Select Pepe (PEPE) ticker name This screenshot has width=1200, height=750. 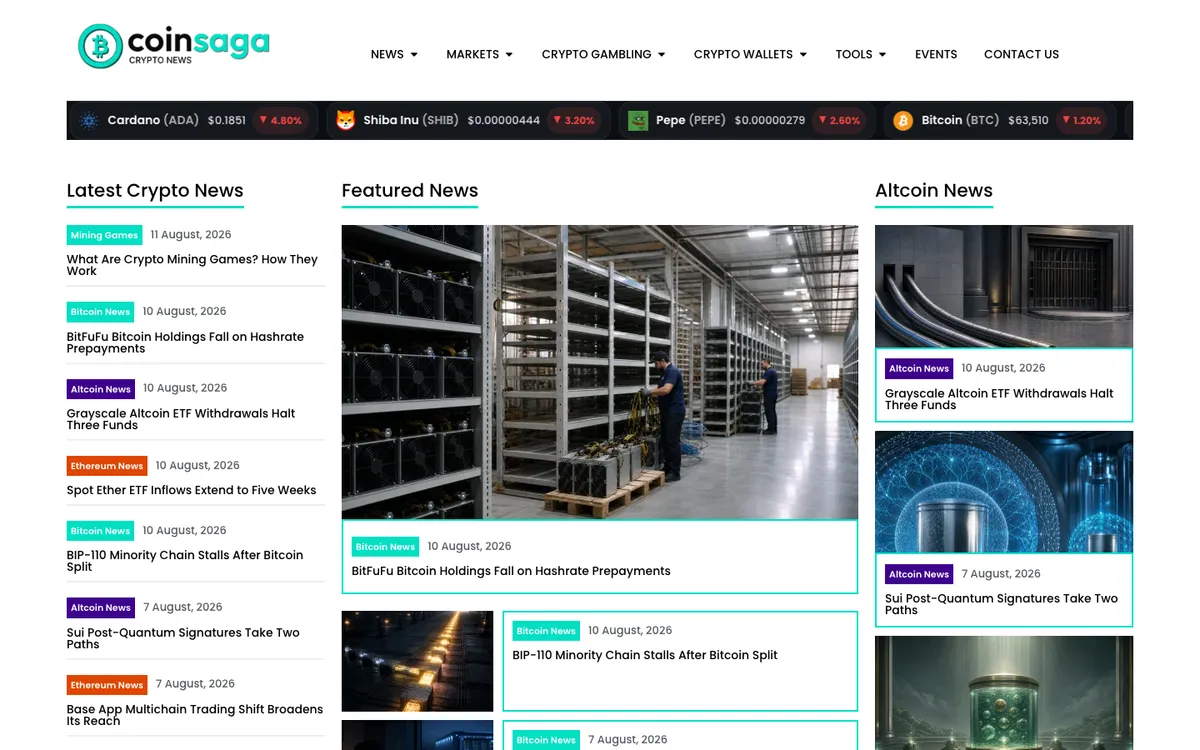point(691,120)
